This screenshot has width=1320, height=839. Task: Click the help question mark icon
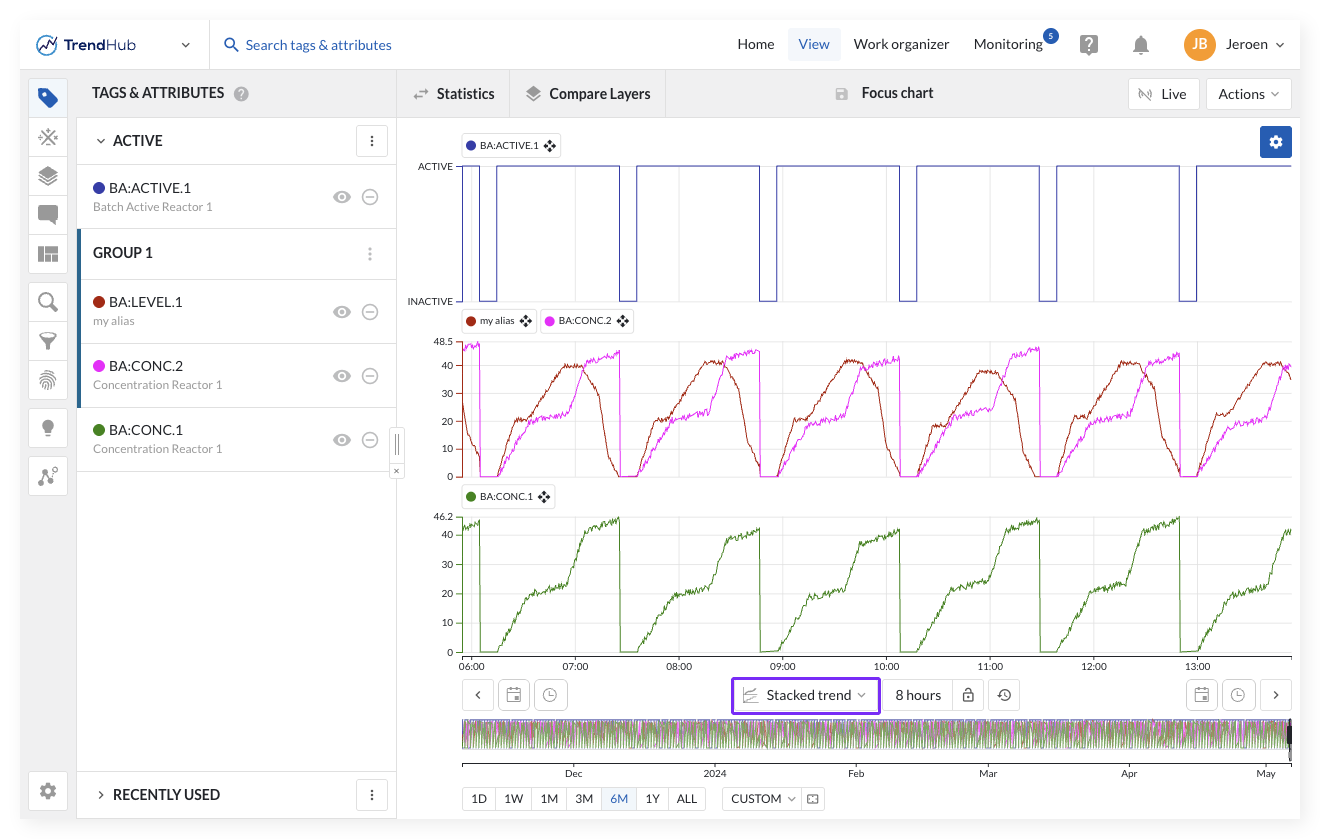click(1089, 45)
